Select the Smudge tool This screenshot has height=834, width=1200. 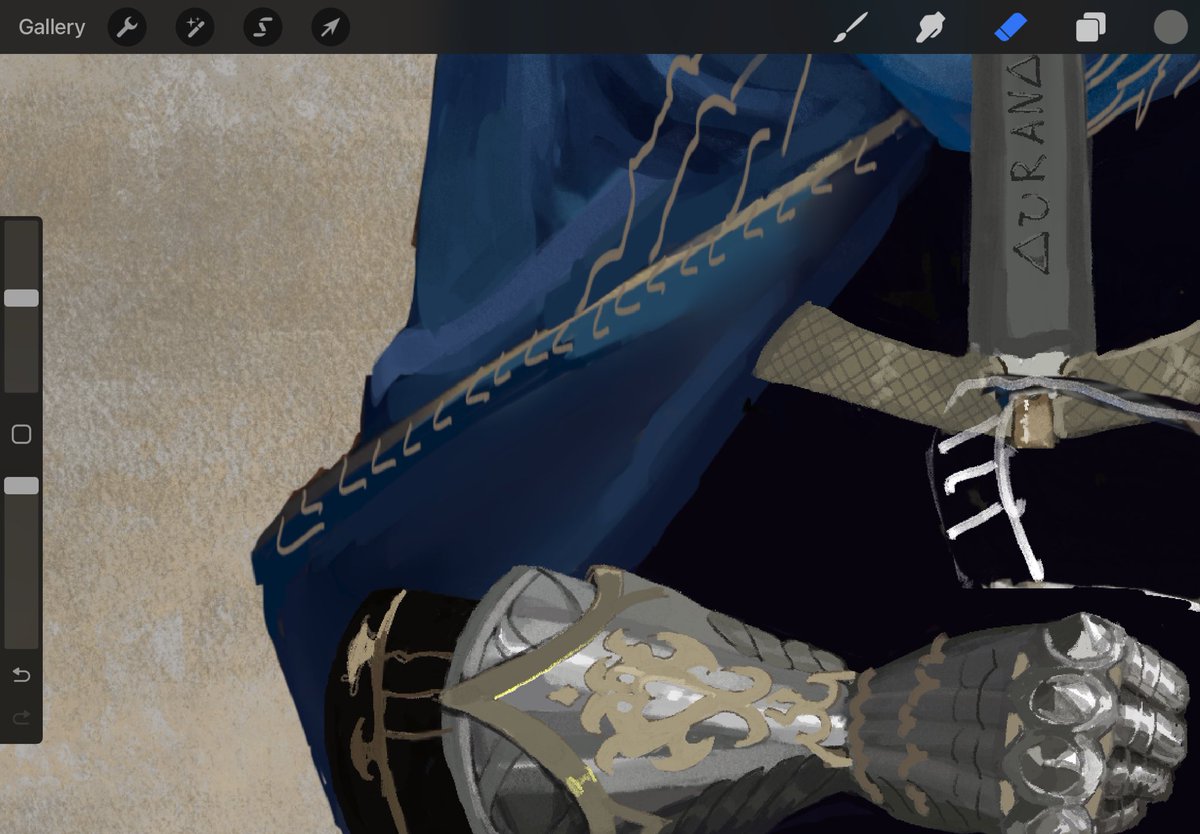930,28
